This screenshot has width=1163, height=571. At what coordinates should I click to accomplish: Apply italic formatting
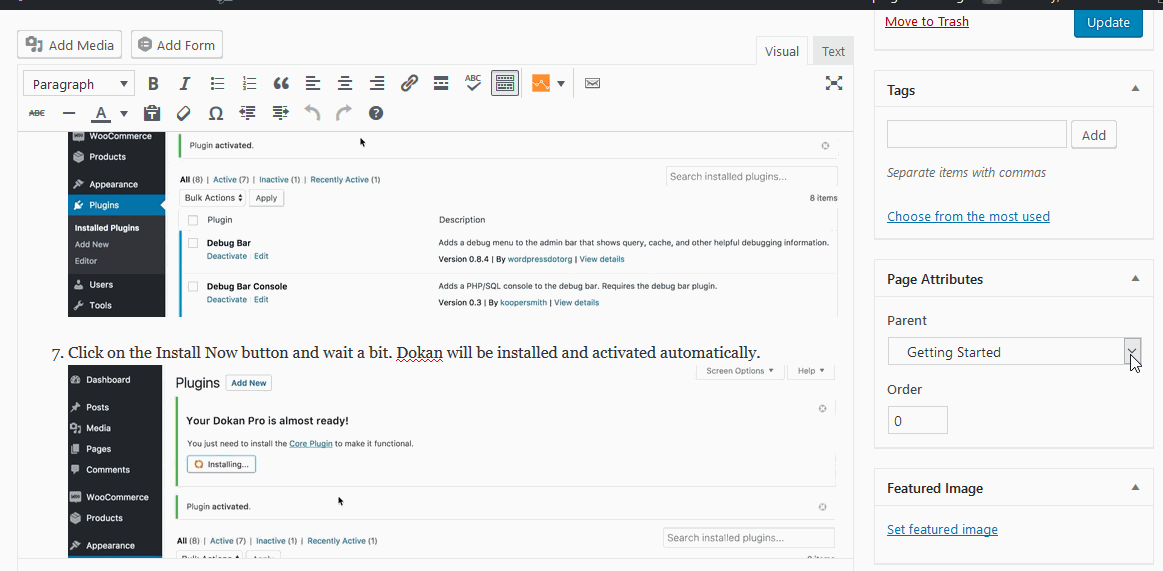185,84
